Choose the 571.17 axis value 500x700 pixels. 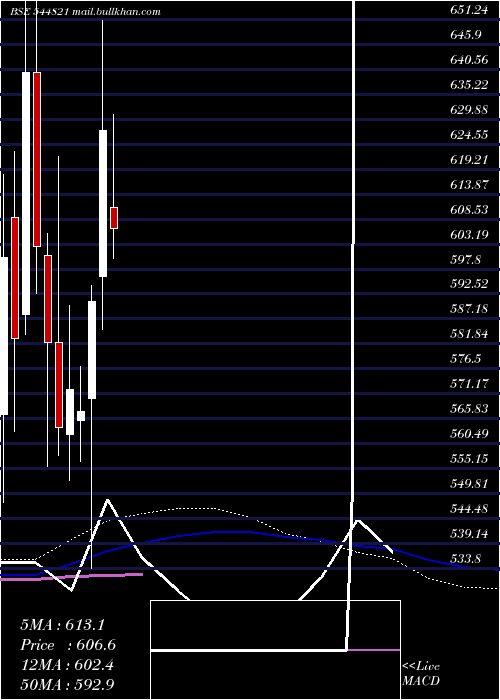[x=469, y=384]
